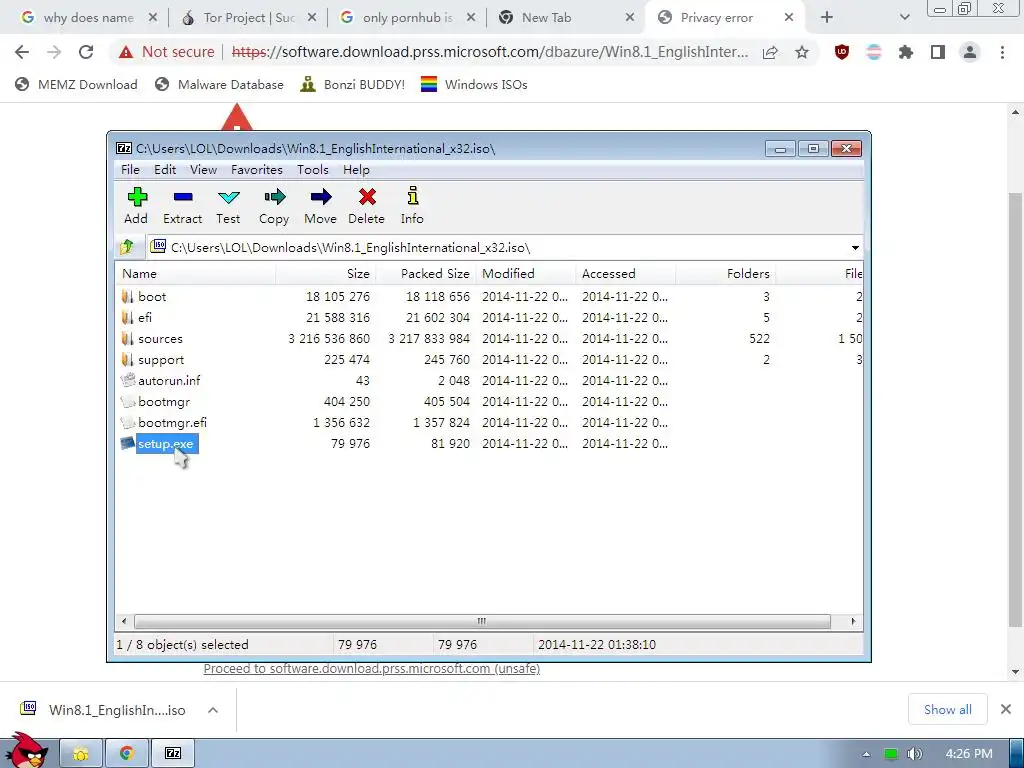
Task: Sort by the Modified column header
Action: pos(526,274)
